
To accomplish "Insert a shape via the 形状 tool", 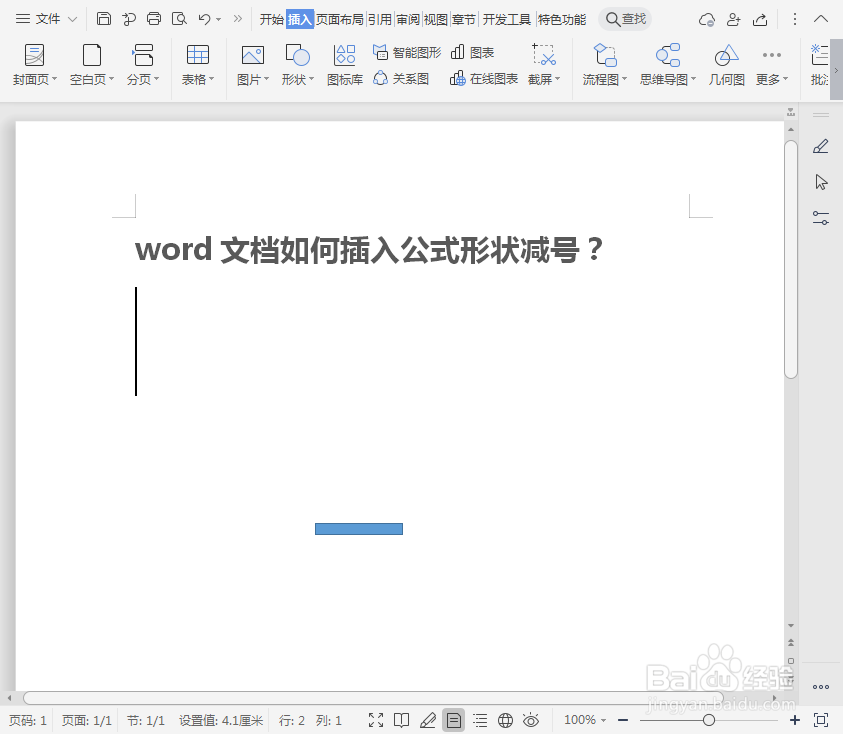I will click(x=295, y=65).
